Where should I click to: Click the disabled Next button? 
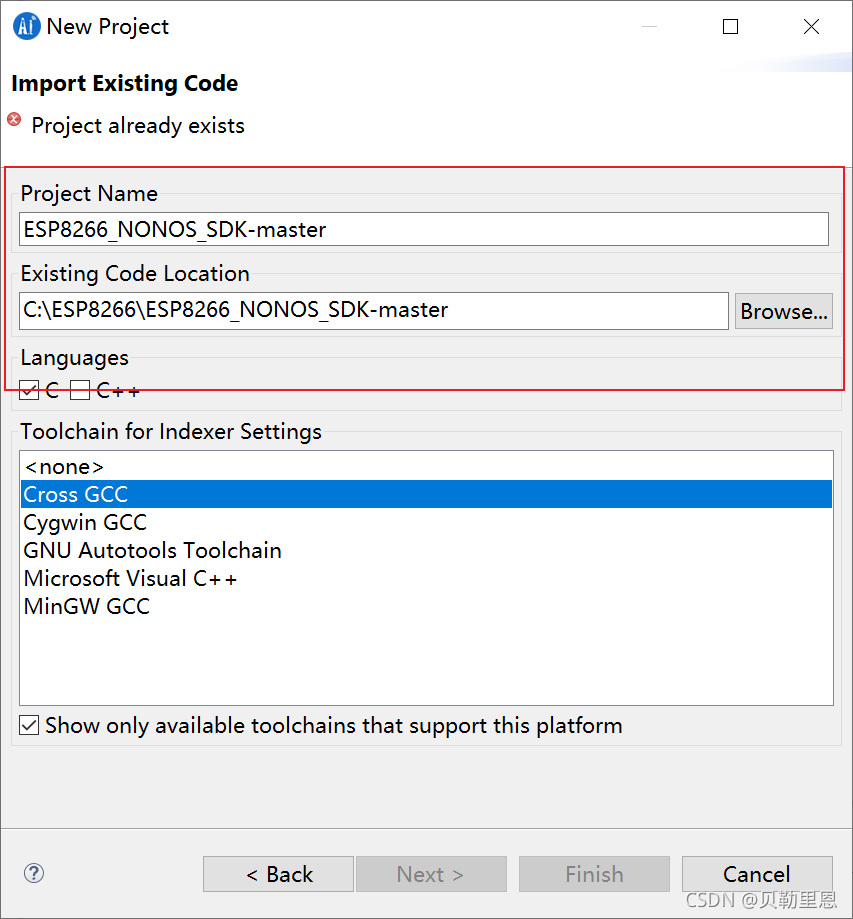pyautogui.click(x=431, y=874)
